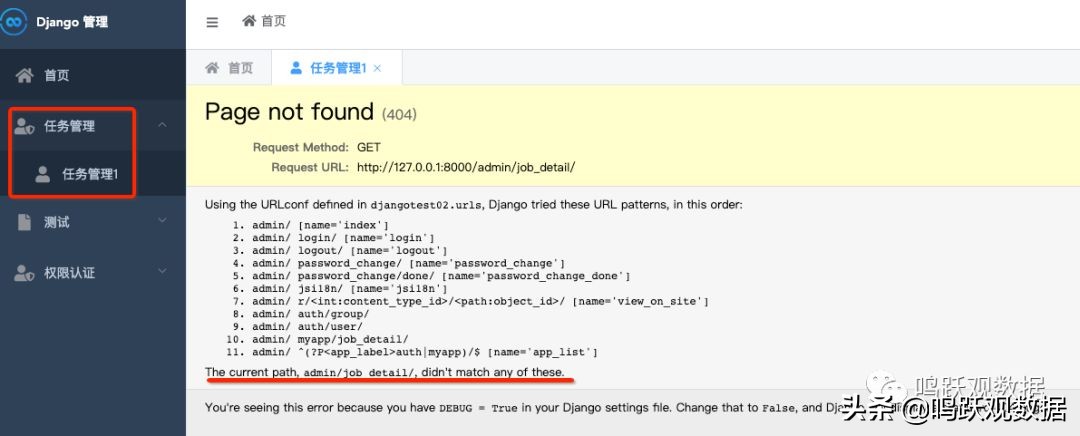Toggle the sidebar with hamburger icon
Screen dimensions: 1080x436
[212, 22]
